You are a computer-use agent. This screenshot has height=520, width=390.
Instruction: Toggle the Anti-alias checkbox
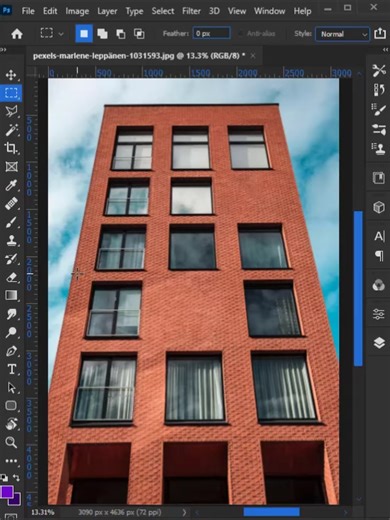click(240, 34)
